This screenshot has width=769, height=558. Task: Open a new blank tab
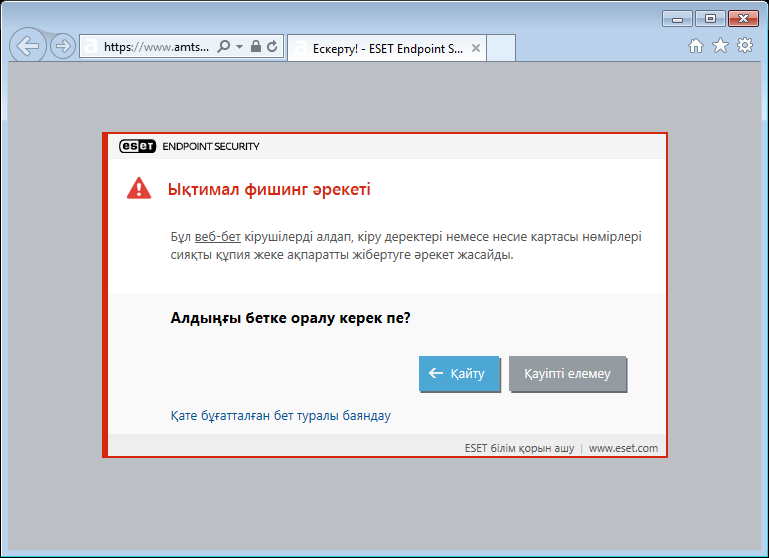501,48
